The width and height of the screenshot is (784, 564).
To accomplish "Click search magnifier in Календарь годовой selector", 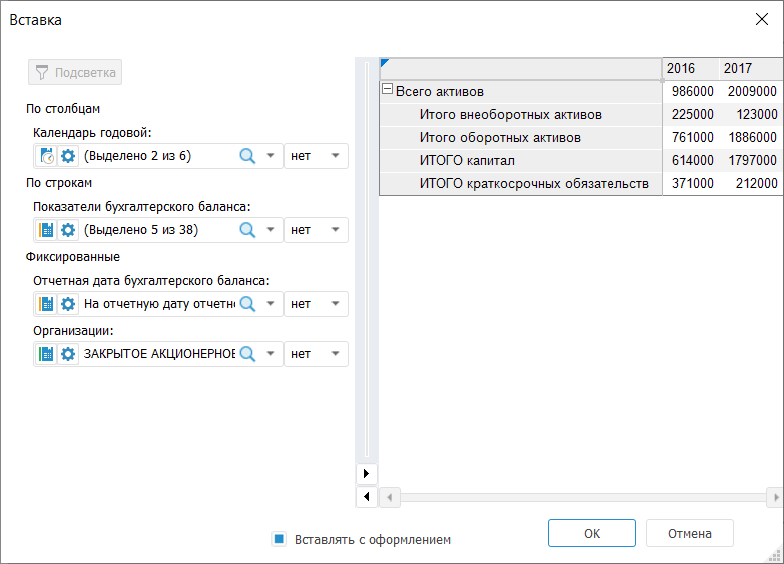I will click(x=247, y=156).
